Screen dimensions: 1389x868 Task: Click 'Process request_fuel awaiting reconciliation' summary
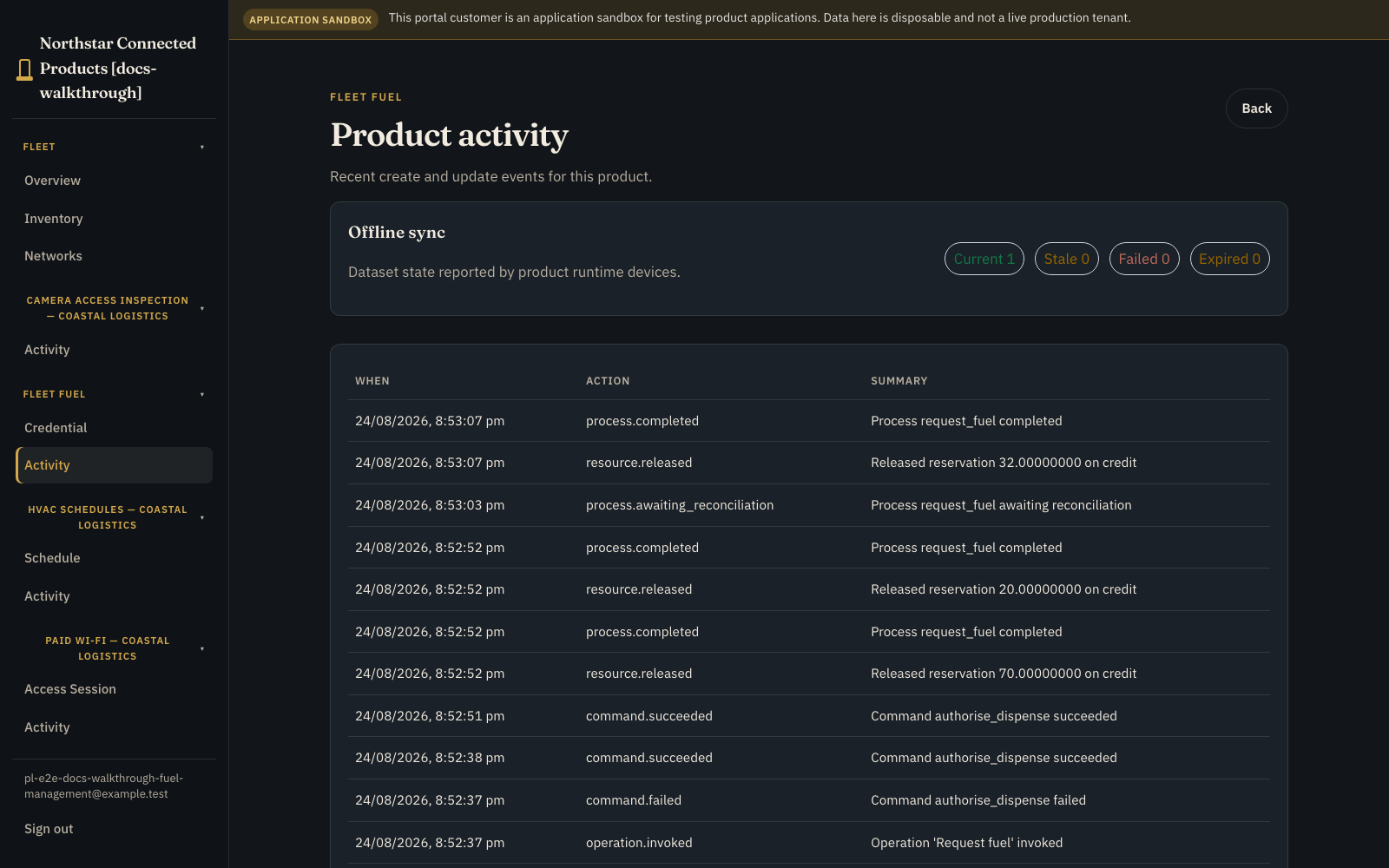(x=1001, y=505)
